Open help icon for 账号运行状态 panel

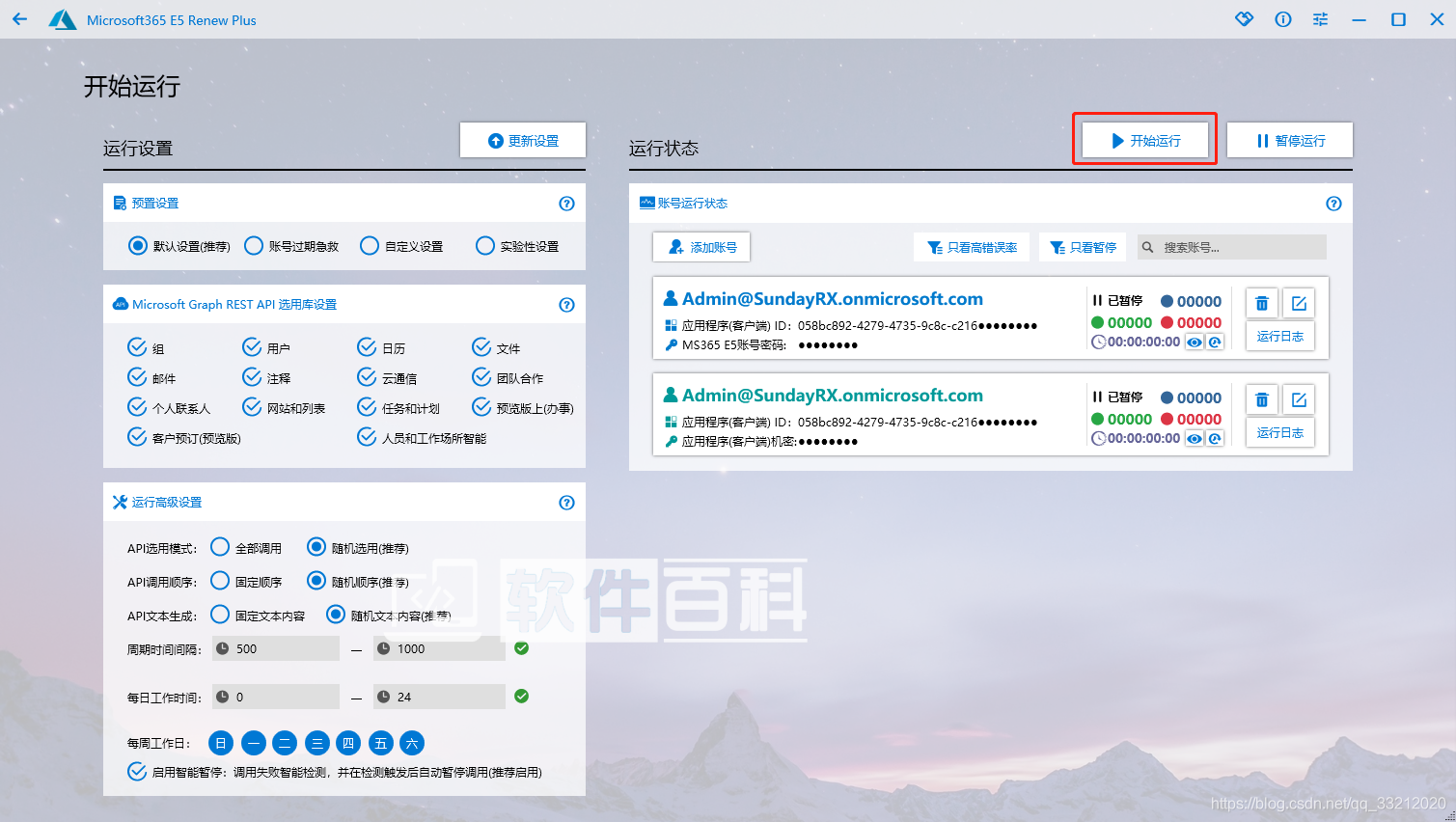tap(1333, 204)
